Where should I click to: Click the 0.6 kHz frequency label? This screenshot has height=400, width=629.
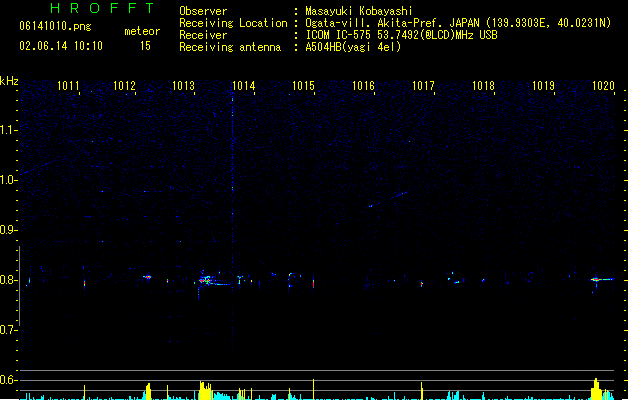coord(8,380)
